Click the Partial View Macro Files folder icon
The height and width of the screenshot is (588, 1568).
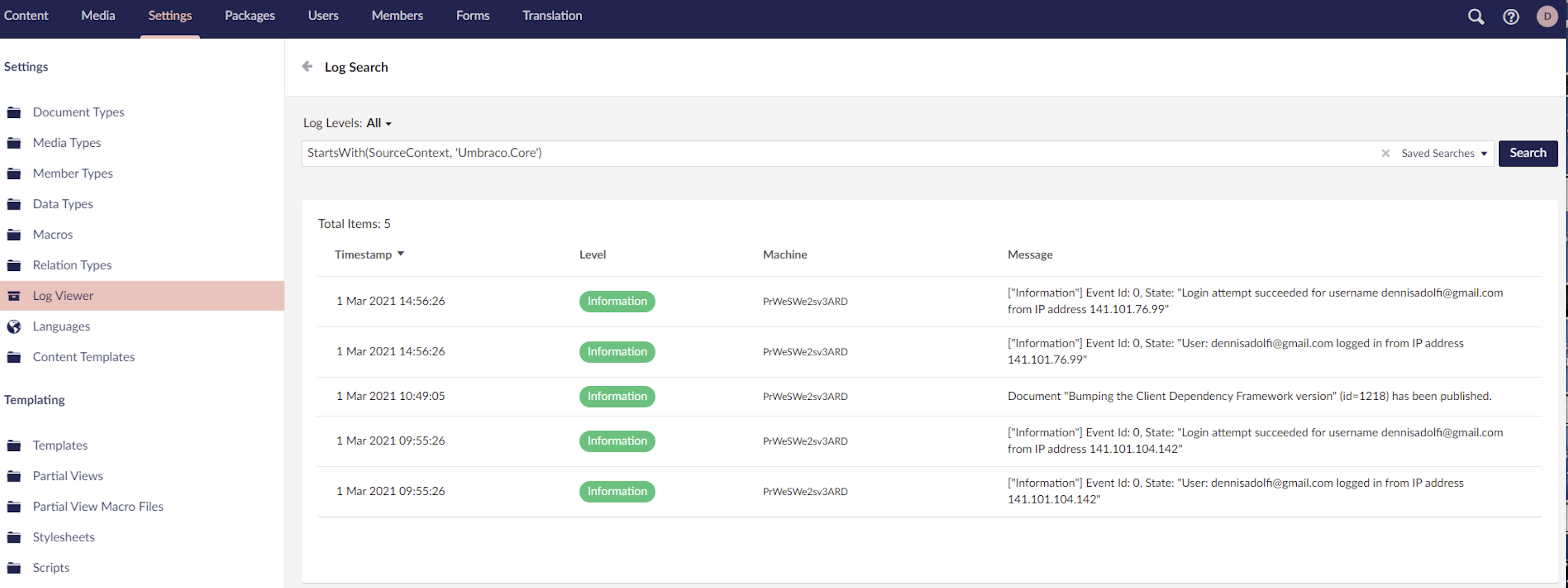click(14, 506)
